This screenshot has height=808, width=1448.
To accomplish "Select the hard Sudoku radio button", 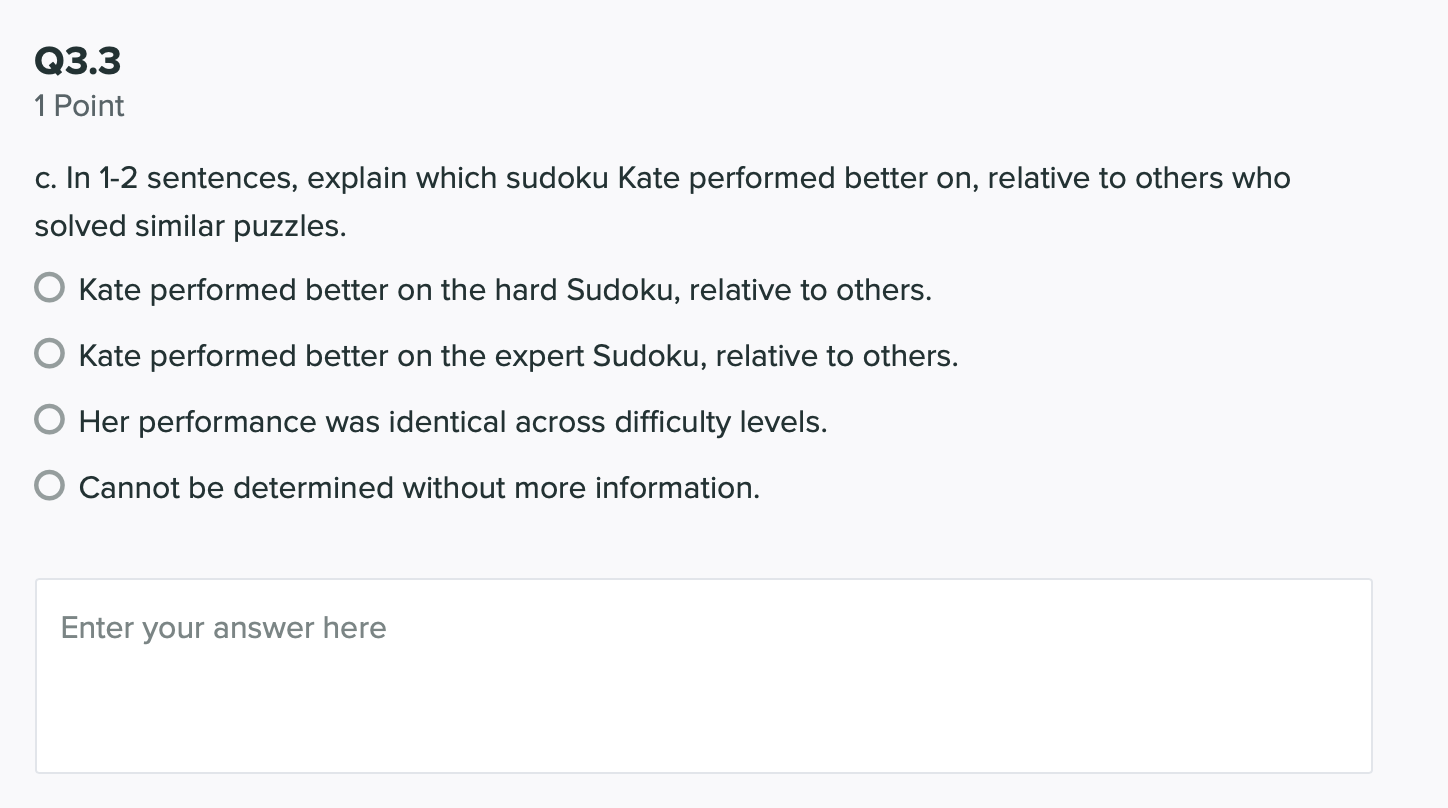I will tap(49, 289).
